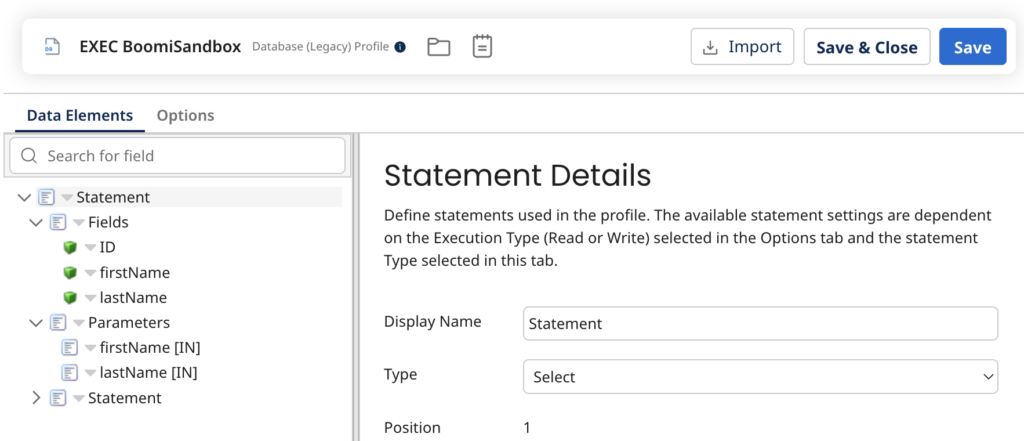Click the Search for field box
The image size is (1024, 441).
coord(177,156)
